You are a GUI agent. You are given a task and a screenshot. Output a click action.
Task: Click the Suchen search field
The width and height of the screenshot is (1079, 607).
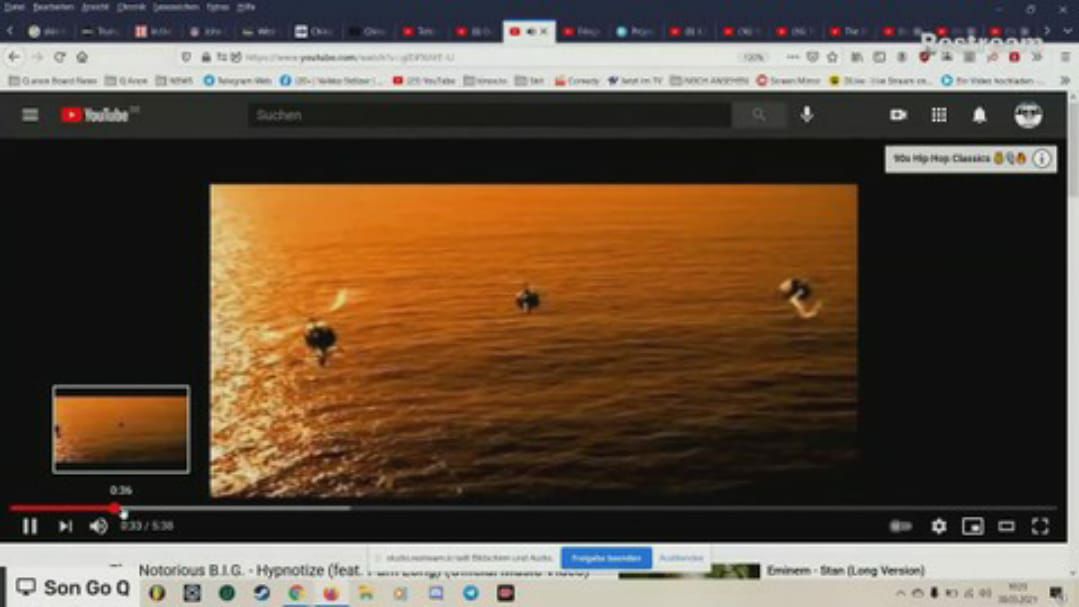tap(489, 115)
